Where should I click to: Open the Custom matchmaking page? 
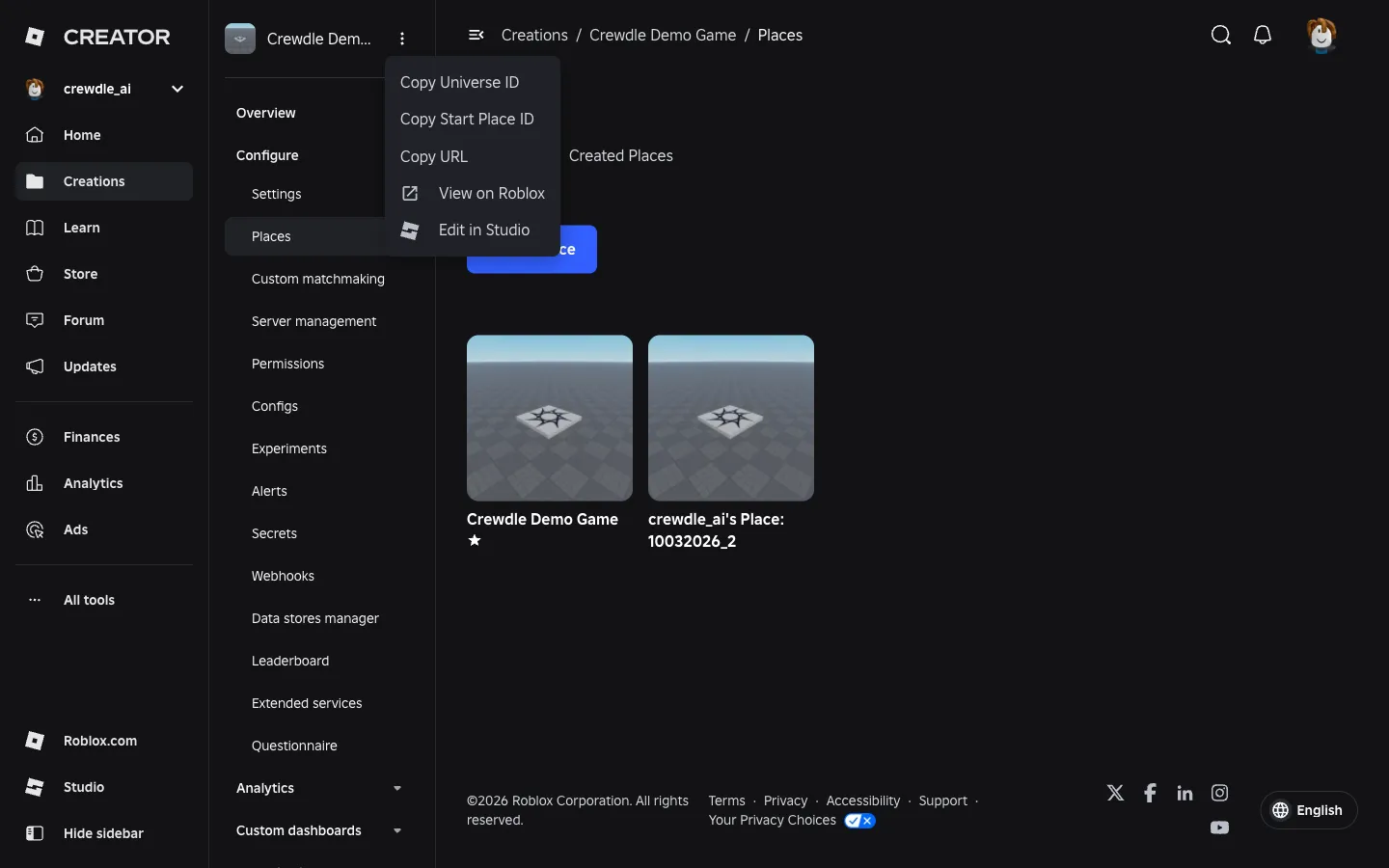318,279
